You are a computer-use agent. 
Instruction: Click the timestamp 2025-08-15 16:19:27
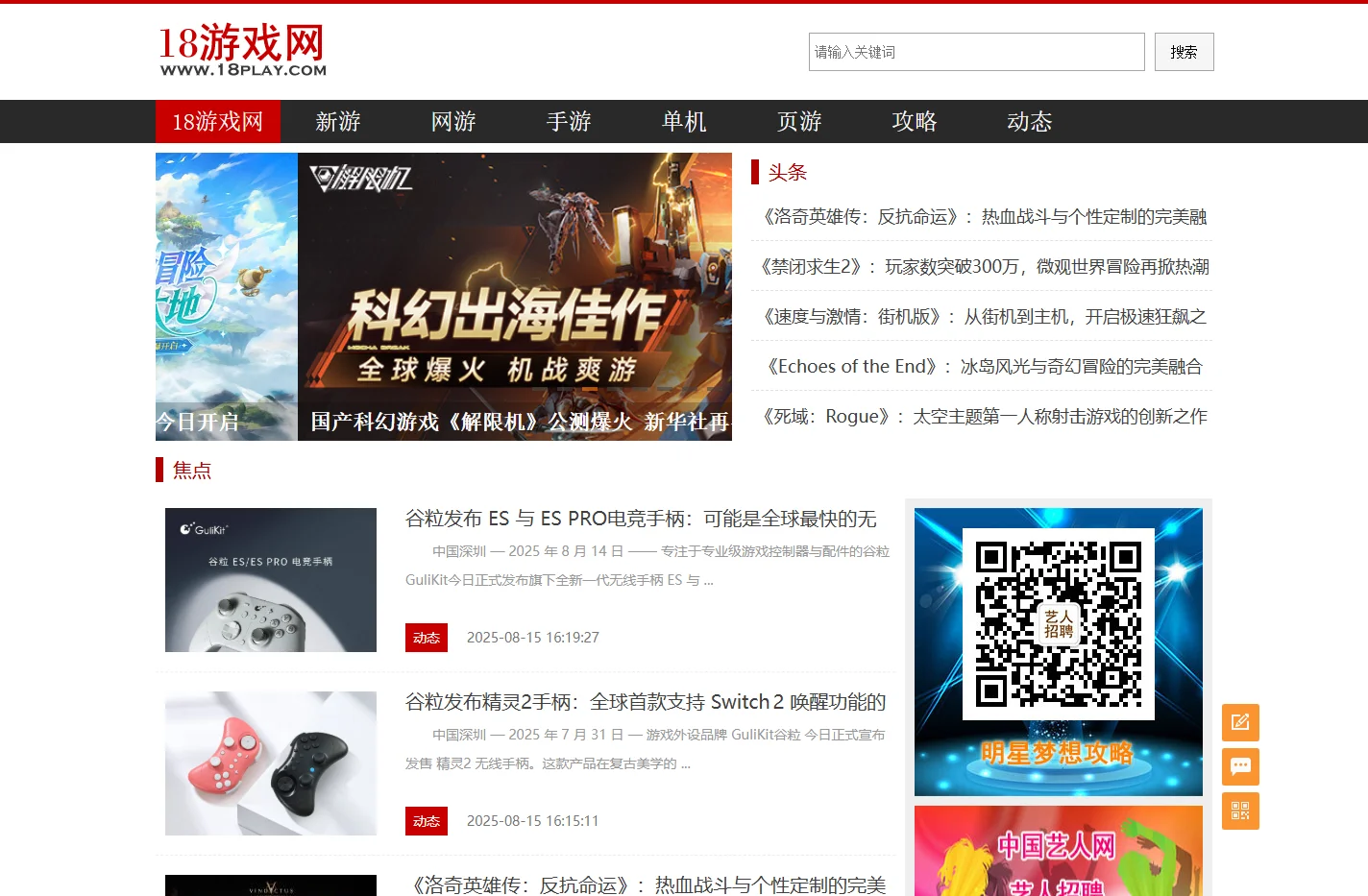click(x=533, y=638)
